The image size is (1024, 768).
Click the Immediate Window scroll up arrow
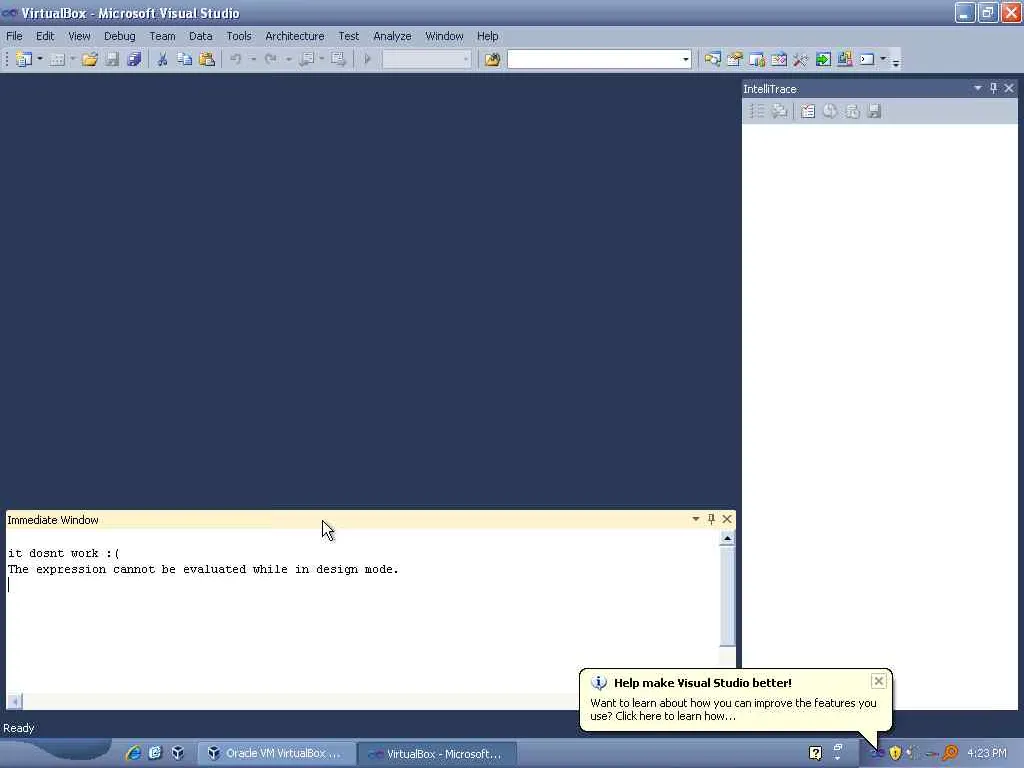point(727,538)
